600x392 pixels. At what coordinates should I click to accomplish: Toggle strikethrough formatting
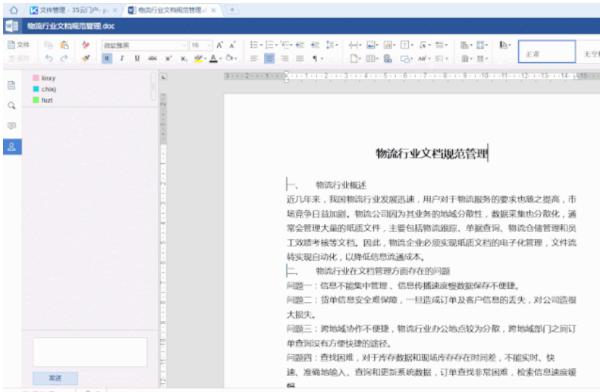coord(152,59)
